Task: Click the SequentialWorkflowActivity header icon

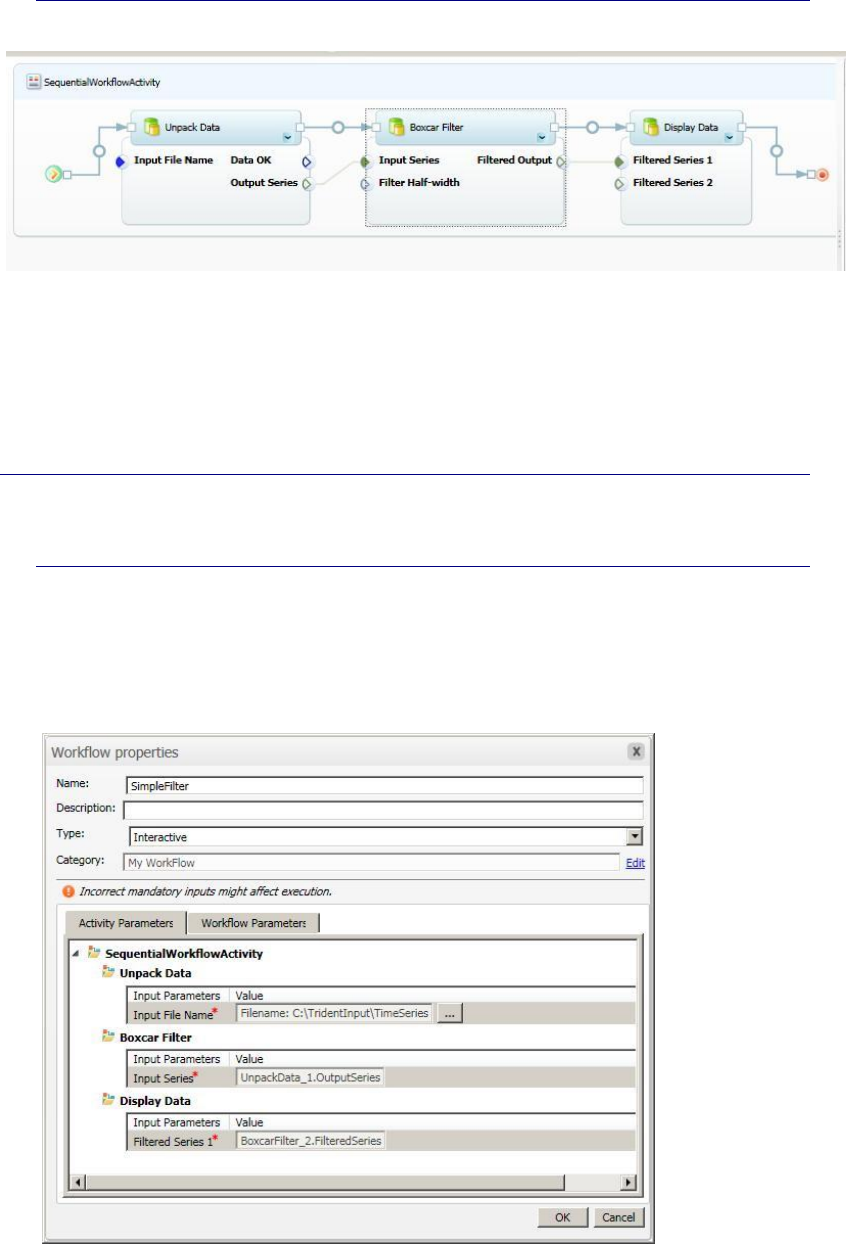Action: pyautogui.click(x=33, y=81)
